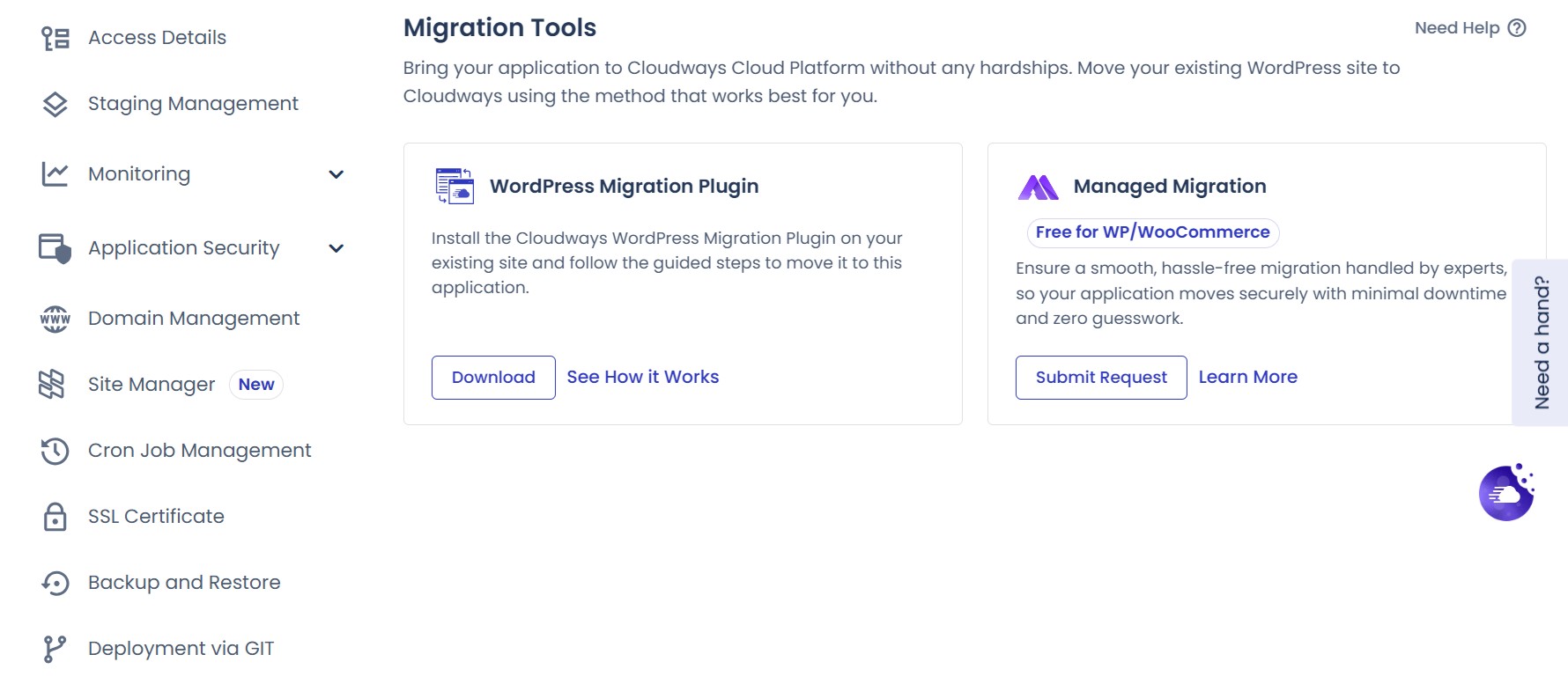Screen dimensions: 1568x684
Task: Click the Application Security shield icon
Action: 55,248
